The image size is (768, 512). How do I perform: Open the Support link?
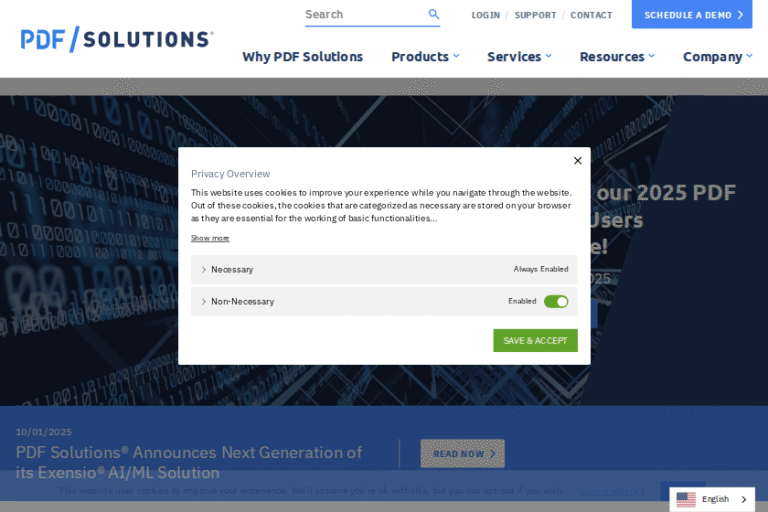[x=535, y=15]
